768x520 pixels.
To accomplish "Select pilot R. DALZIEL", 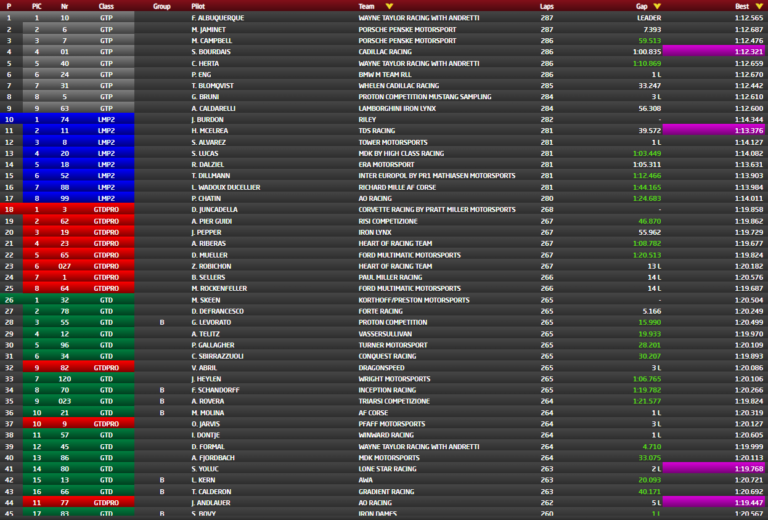I will coord(208,165).
